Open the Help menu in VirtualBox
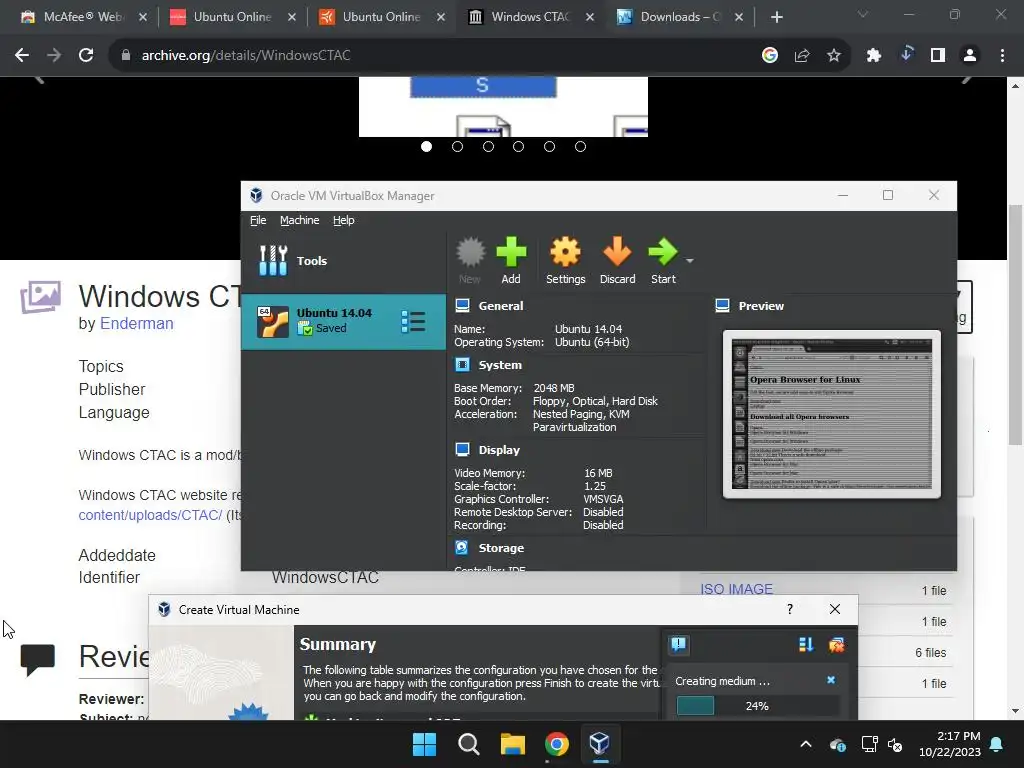 (x=344, y=220)
